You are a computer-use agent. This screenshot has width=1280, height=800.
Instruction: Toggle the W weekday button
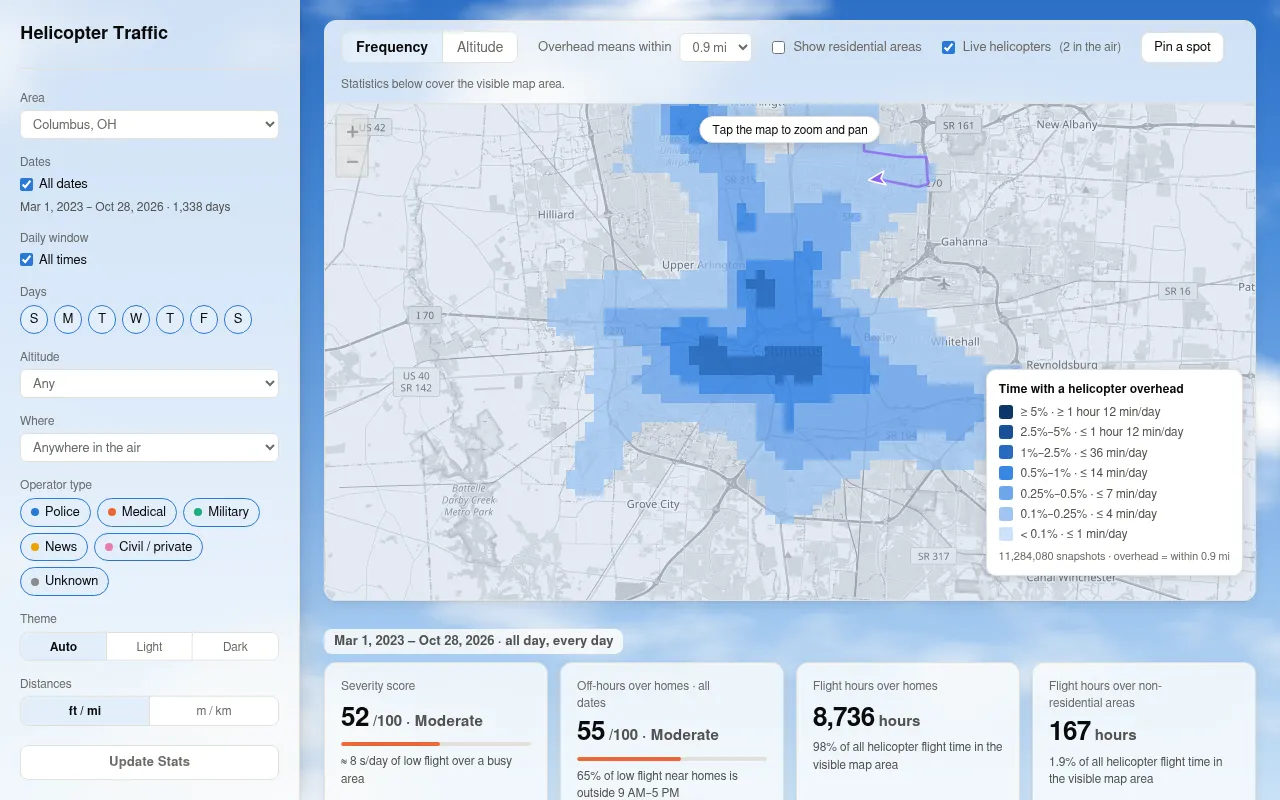pyautogui.click(x=136, y=319)
